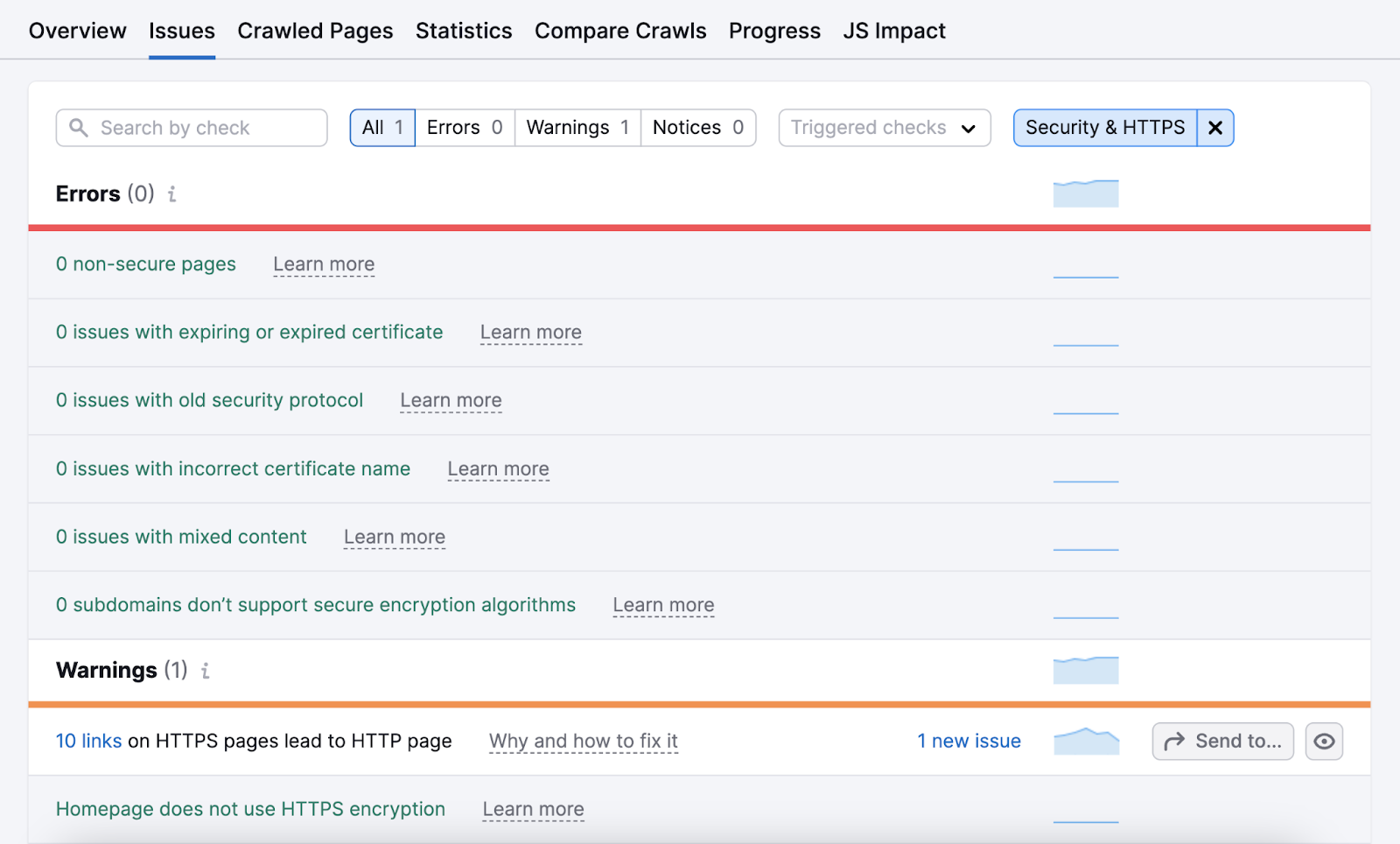Open the 10 links issue details
This screenshot has height=844, width=1400.
[88, 741]
